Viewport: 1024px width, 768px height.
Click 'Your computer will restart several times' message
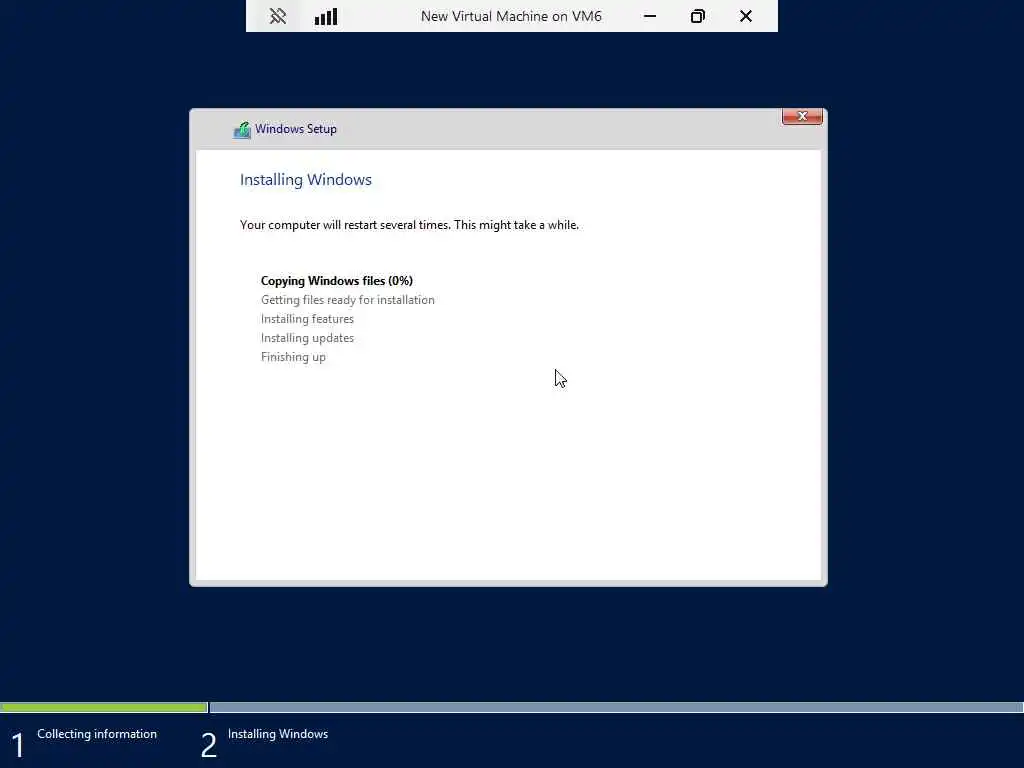pyautogui.click(x=409, y=225)
